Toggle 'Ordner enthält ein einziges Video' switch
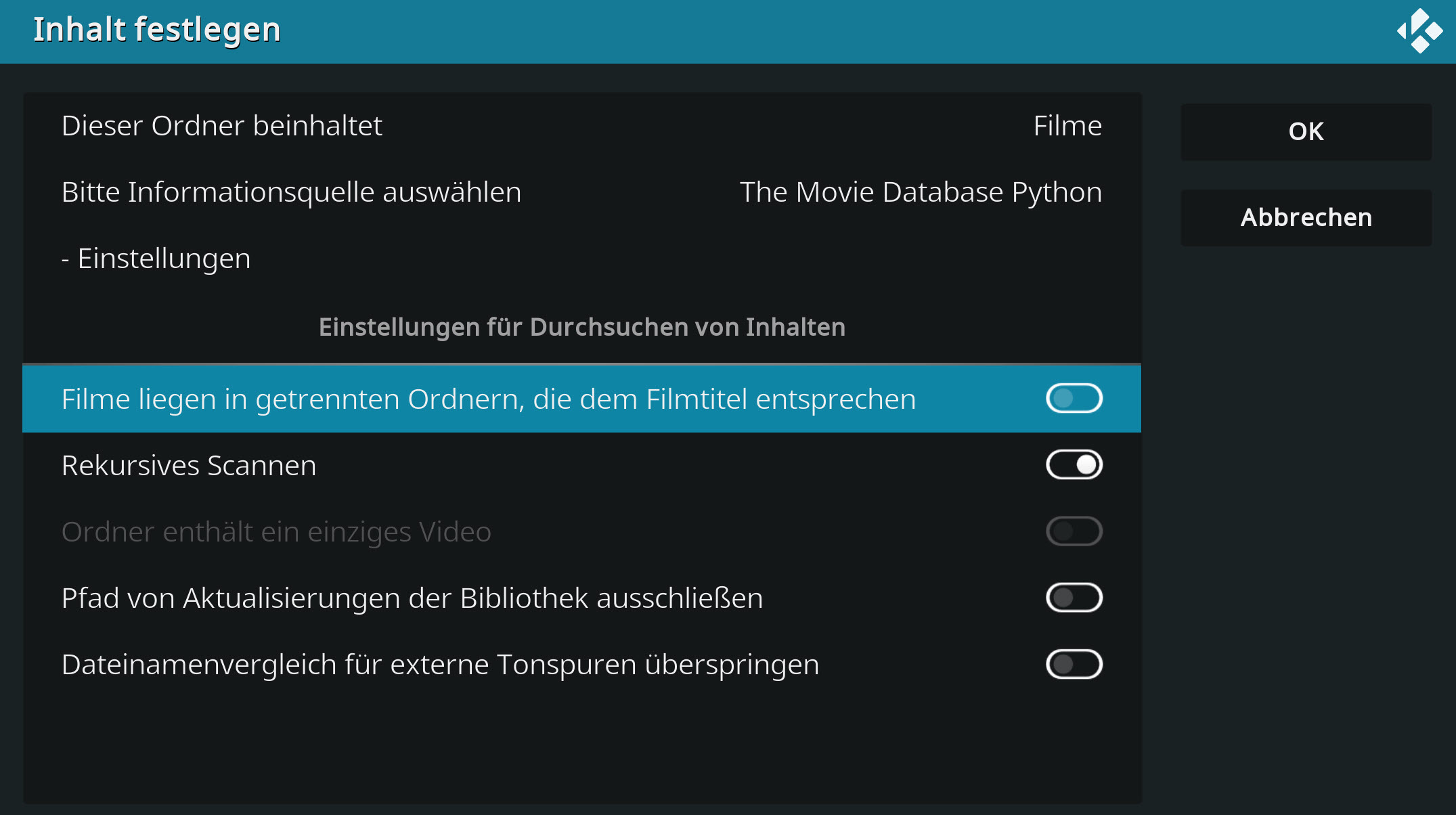1456x815 pixels. (x=1074, y=531)
